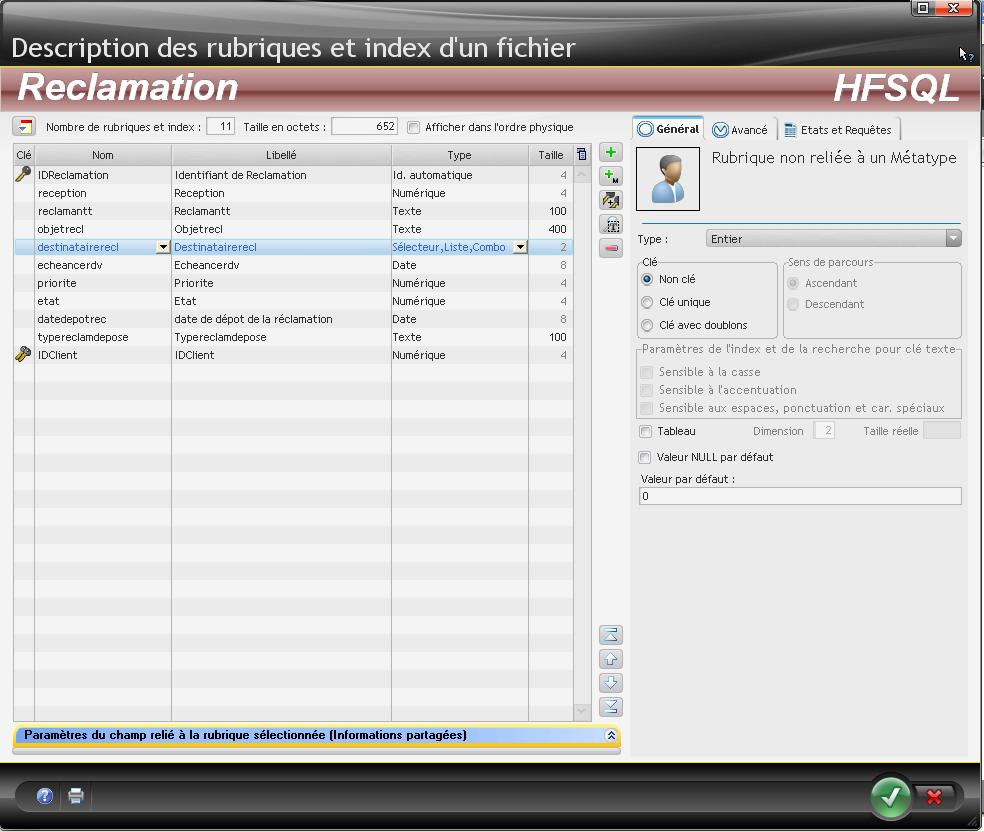Select the IDClient name cell

tap(103, 355)
